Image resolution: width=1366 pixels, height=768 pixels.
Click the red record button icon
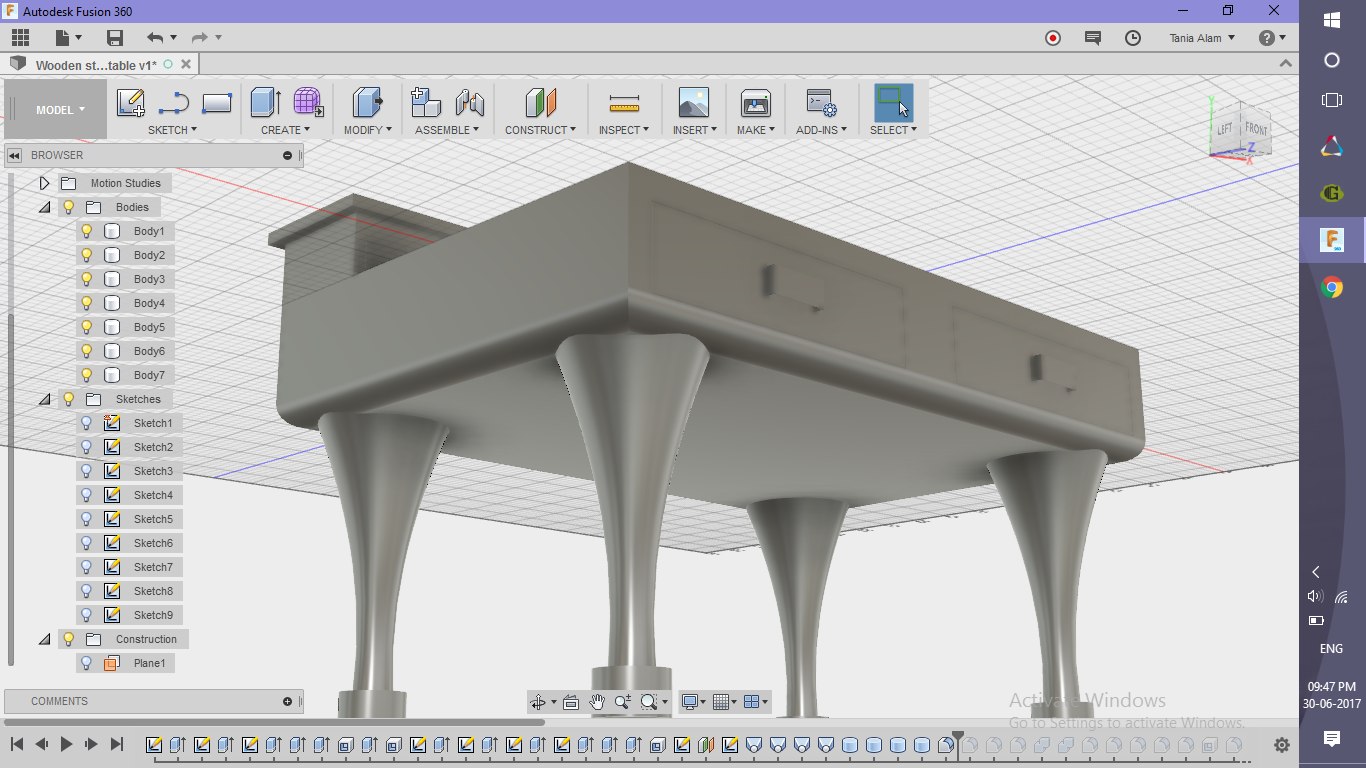click(x=1053, y=38)
